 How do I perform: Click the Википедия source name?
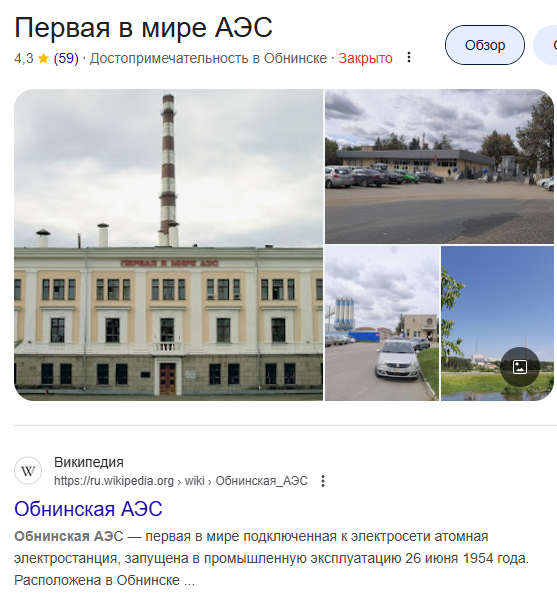pos(89,462)
